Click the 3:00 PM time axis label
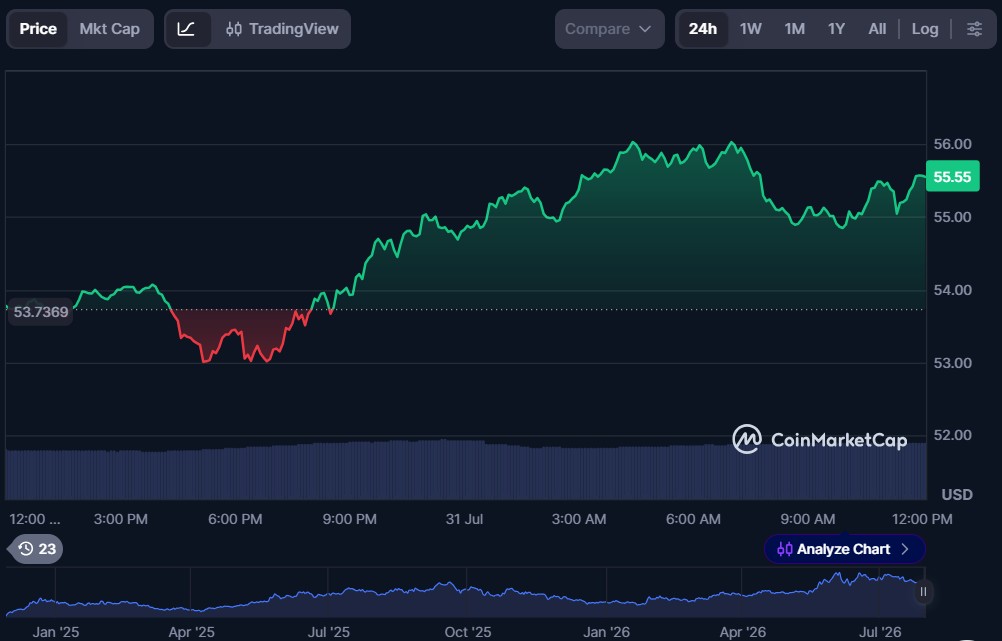Viewport: 1002px width, 641px height. tap(121, 519)
